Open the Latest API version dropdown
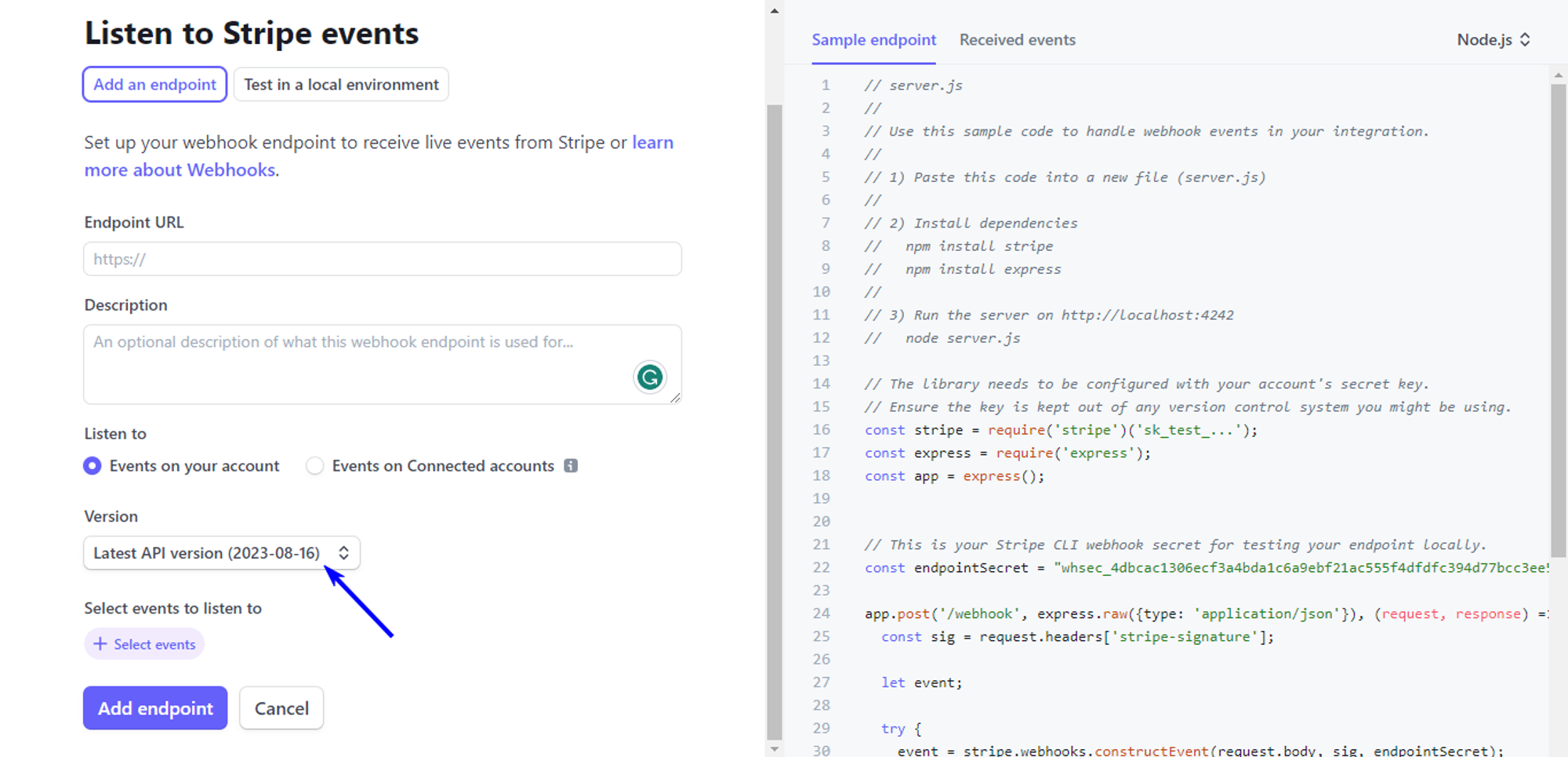The width and height of the screenshot is (1568, 757). click(x=222, y=553)
